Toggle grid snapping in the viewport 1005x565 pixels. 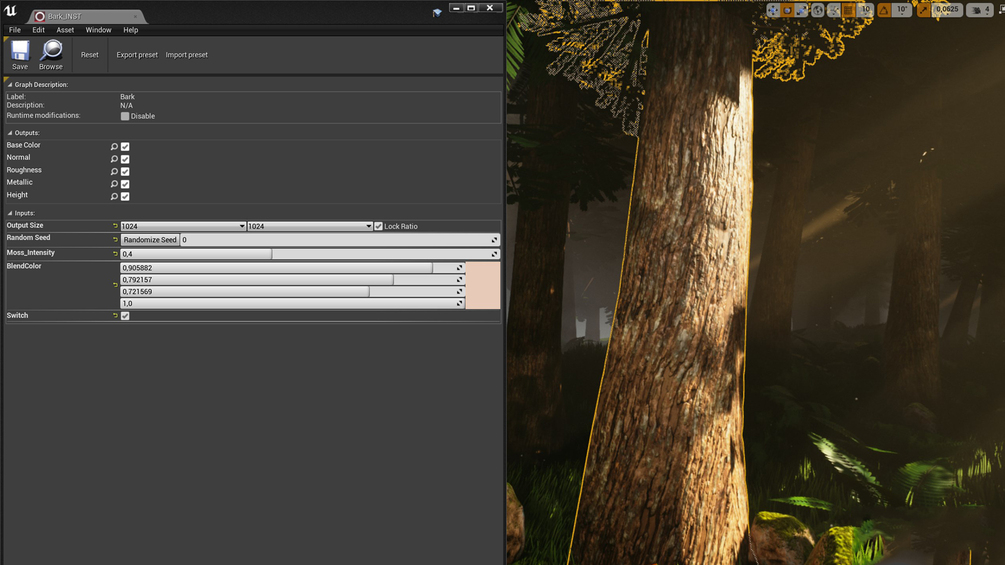[x=849, y=10]
